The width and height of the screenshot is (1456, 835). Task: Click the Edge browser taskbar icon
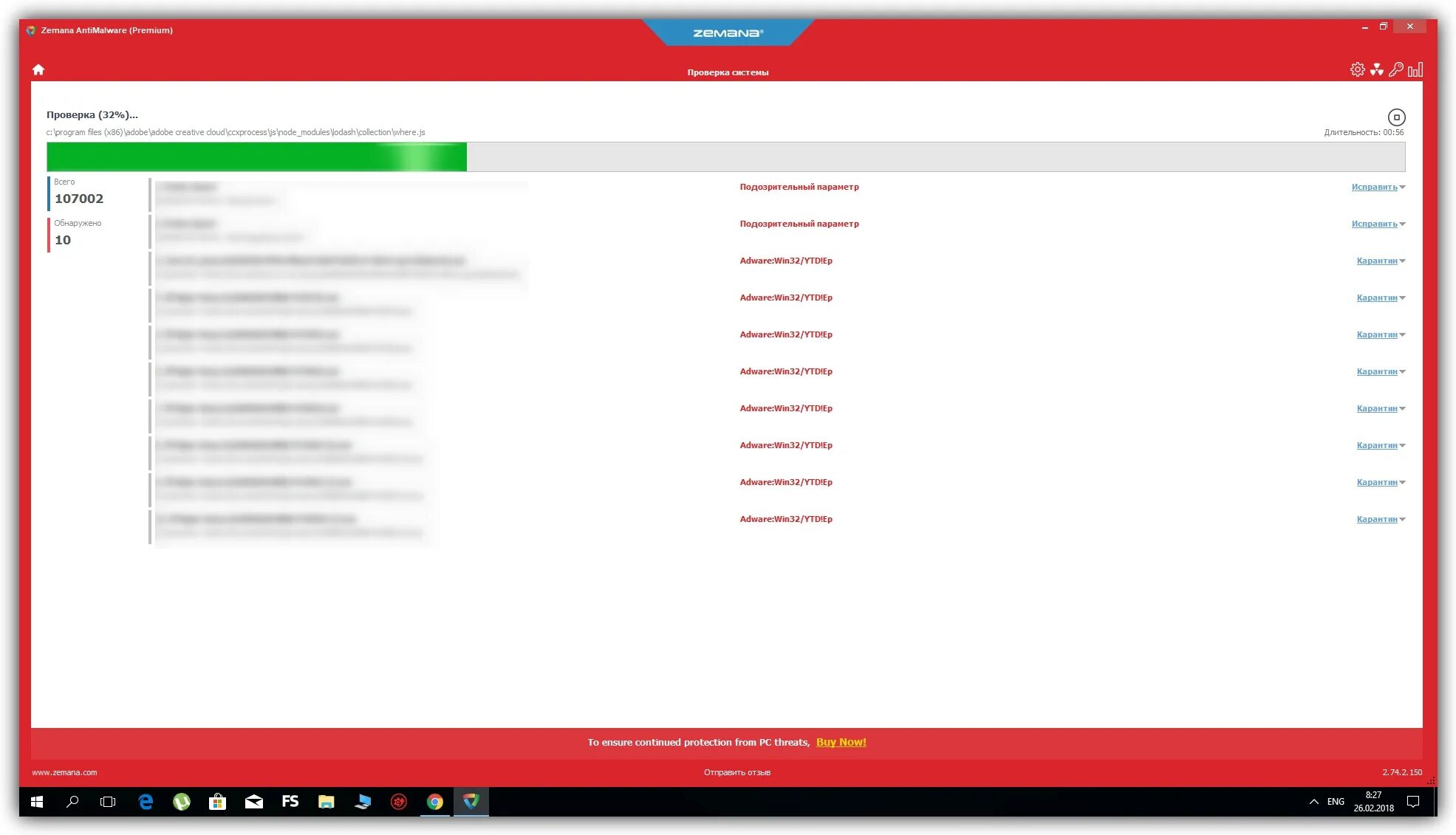pyautogui.click(x=145, y=801)
